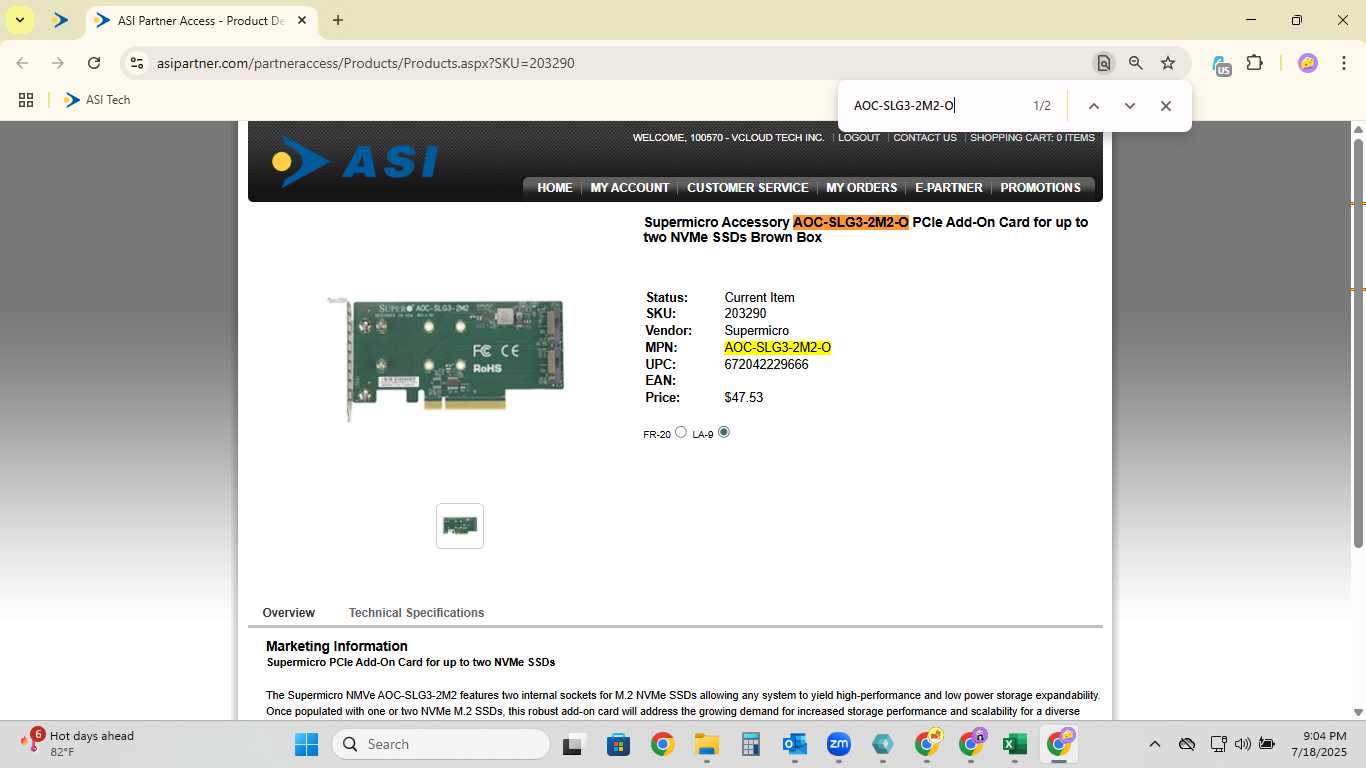
Task: Click the small product thumbnail image
Action: [x=460, y=526]
